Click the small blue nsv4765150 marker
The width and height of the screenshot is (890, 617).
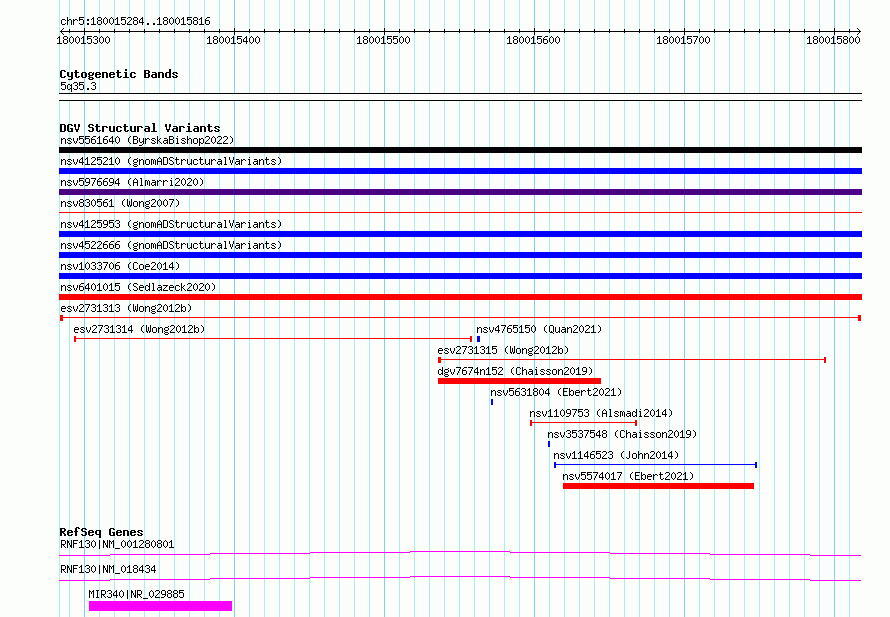pyautogui.click(x=478, y=339)
